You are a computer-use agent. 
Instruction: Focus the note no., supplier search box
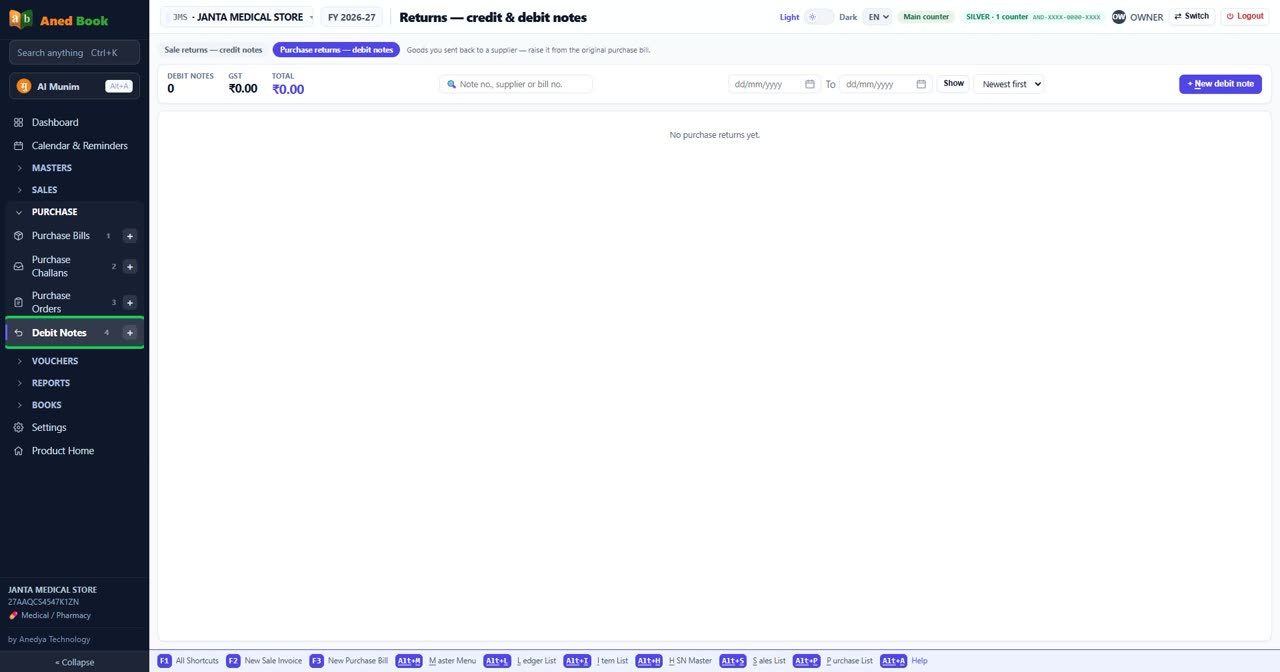pos(516,84)
